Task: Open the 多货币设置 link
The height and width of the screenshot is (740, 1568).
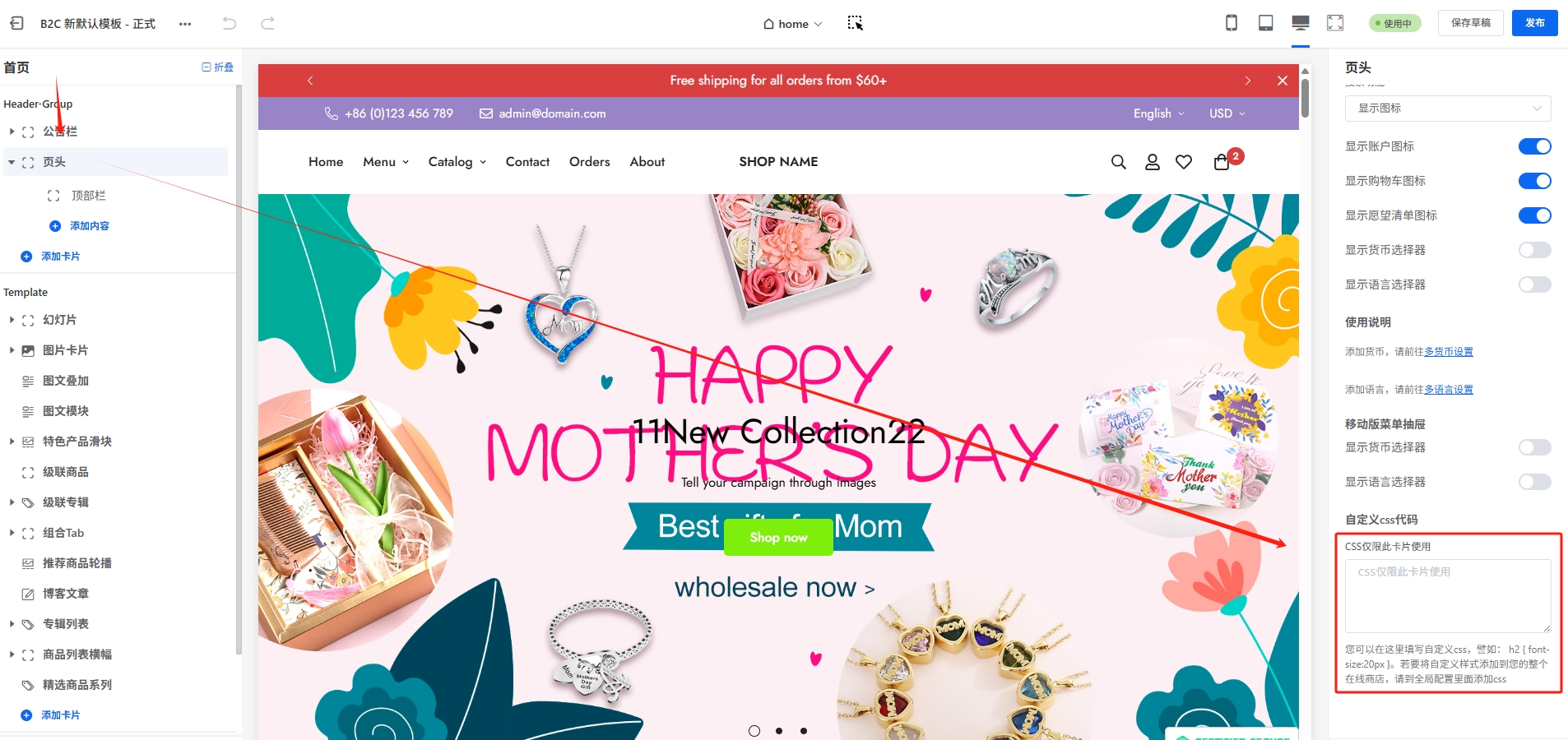Action: (1449, 352)
